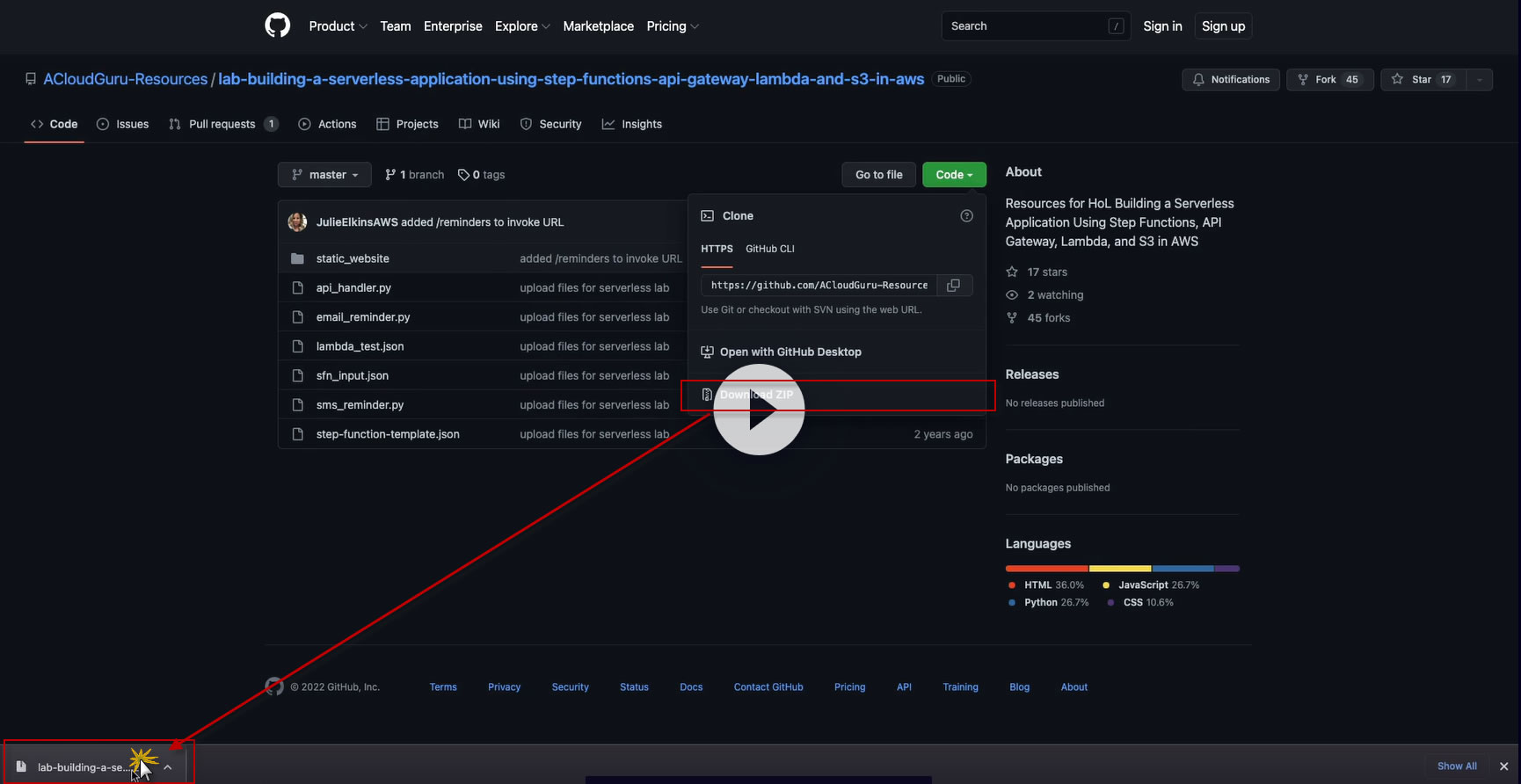
Task: Click the JavaScript language color dot
Action: (x=1106, y=584)
